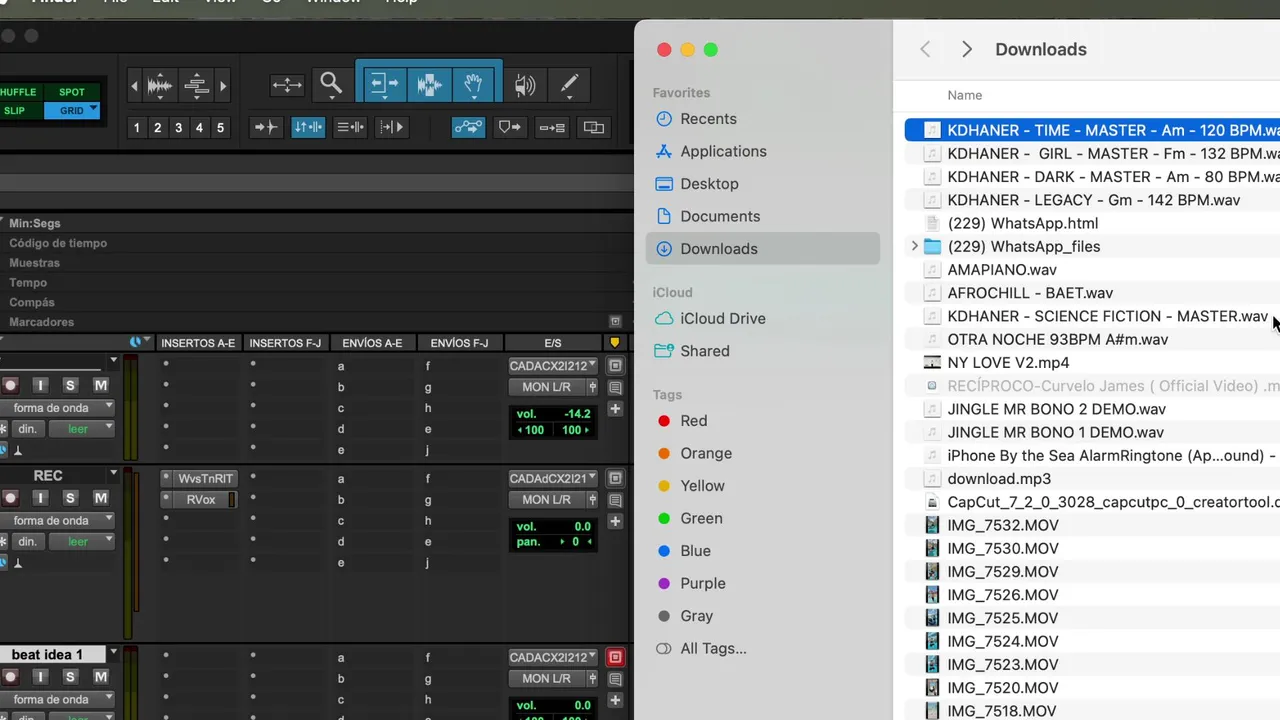Image resolution: width=1280 pixels, height=720 pixels.
Task: Toggle Link Track and Edit Selection
Action: 350,127
